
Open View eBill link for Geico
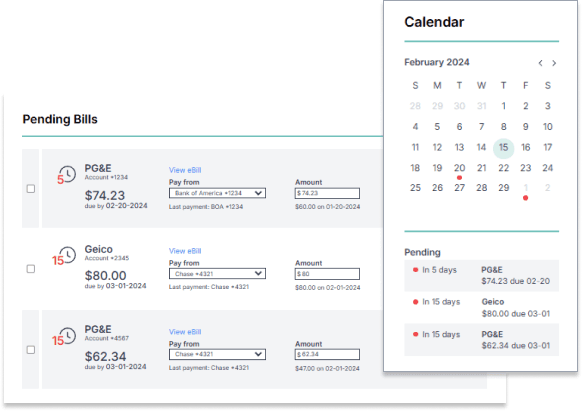pyautogui.click(x=185, y=251)
